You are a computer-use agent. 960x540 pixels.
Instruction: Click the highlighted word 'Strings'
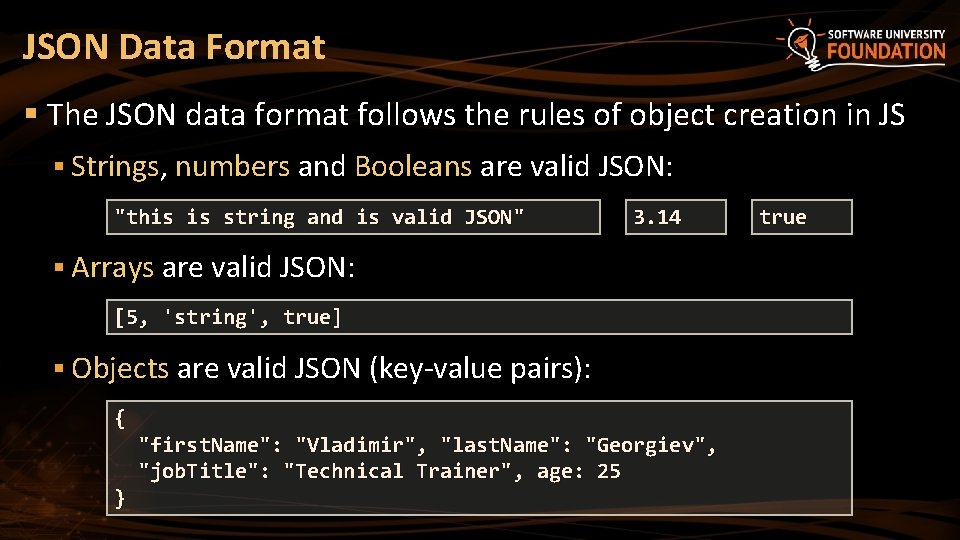click(115, 166)
